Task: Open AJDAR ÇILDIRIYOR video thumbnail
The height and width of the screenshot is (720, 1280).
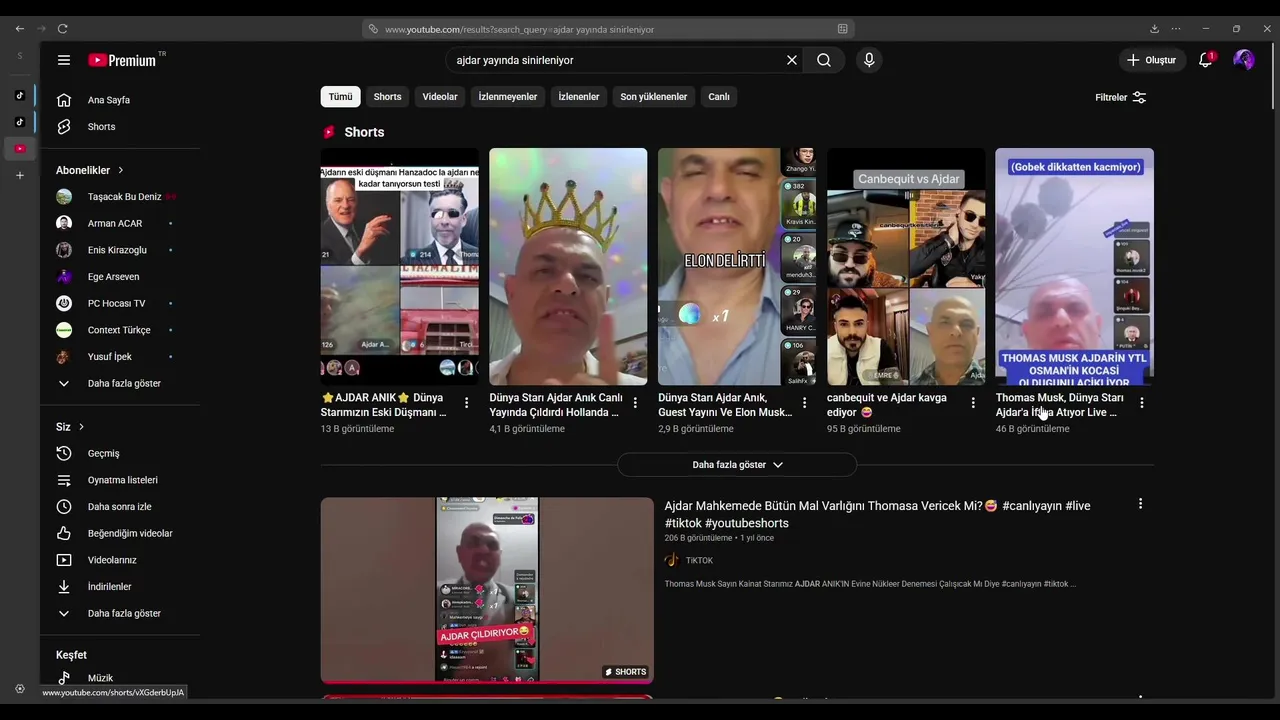Action: [x=487, y=590]
